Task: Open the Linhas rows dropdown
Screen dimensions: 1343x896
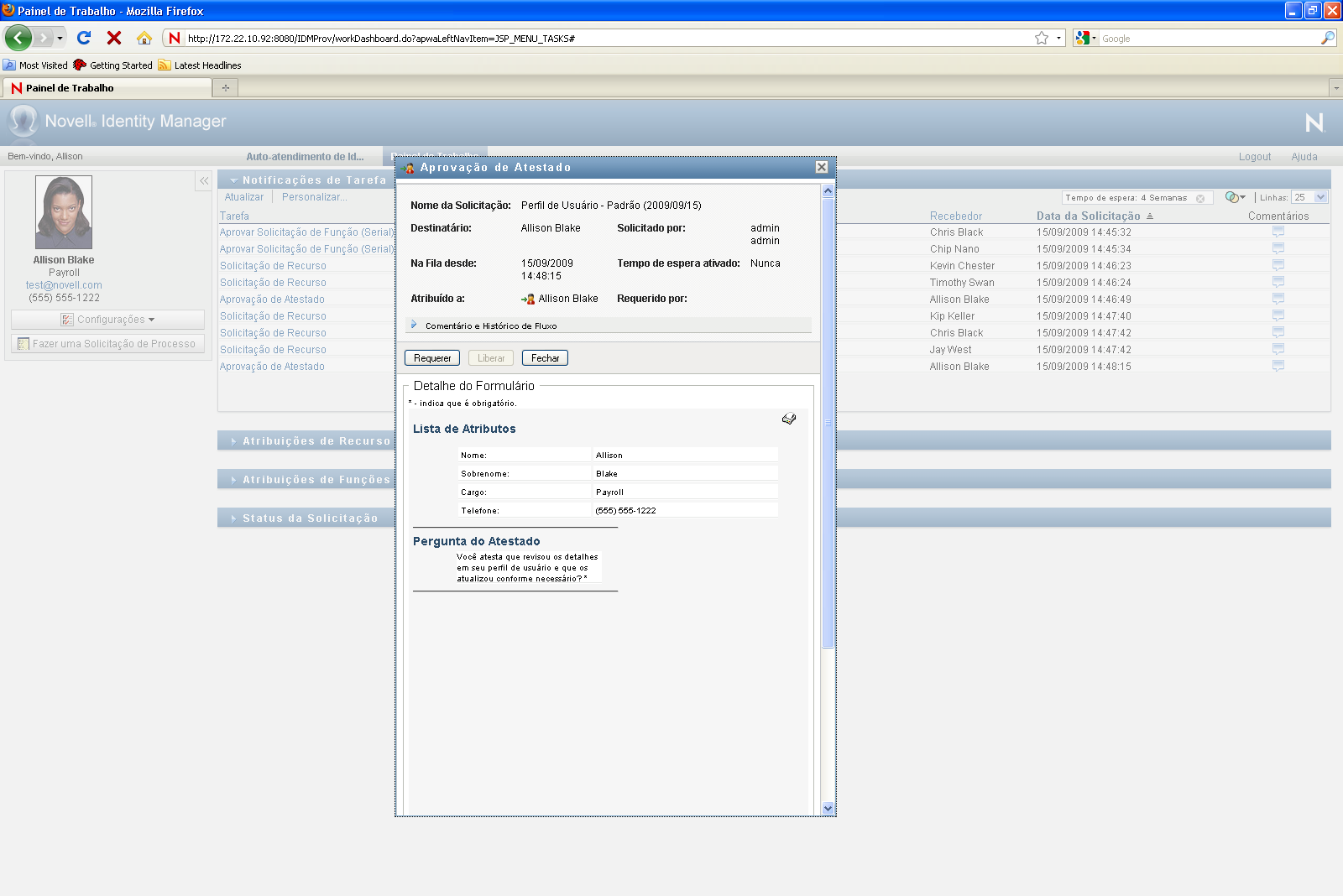Action: tap(1320, 197)
